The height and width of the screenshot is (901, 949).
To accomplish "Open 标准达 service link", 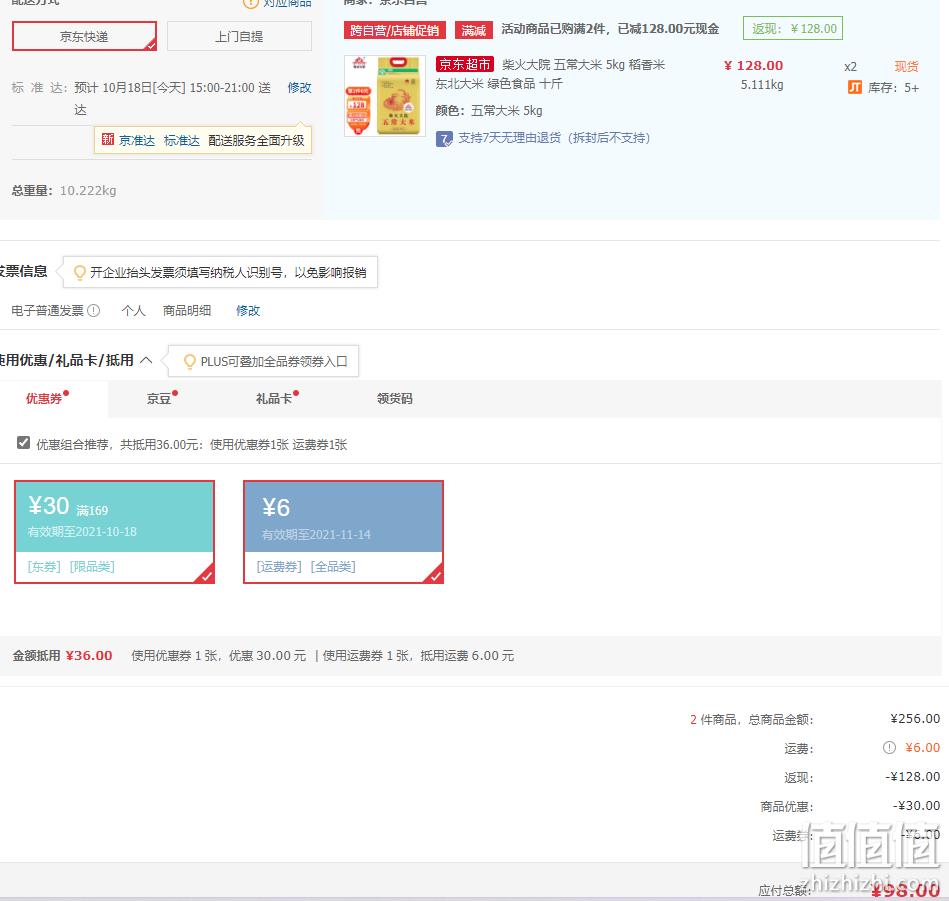I will pyautogui.click(x=182, y=140).
